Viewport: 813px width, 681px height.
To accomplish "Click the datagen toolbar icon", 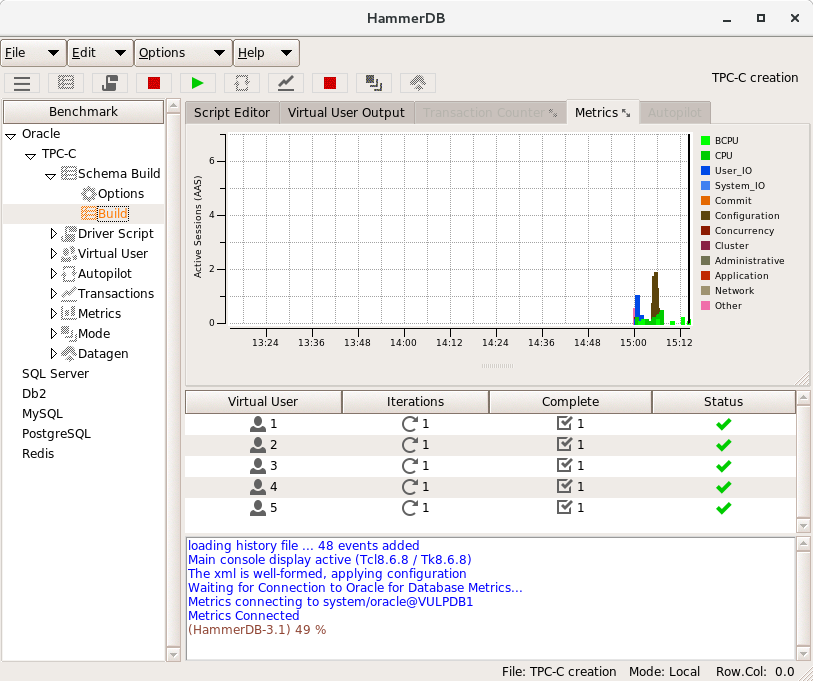I will coord(418,83).
